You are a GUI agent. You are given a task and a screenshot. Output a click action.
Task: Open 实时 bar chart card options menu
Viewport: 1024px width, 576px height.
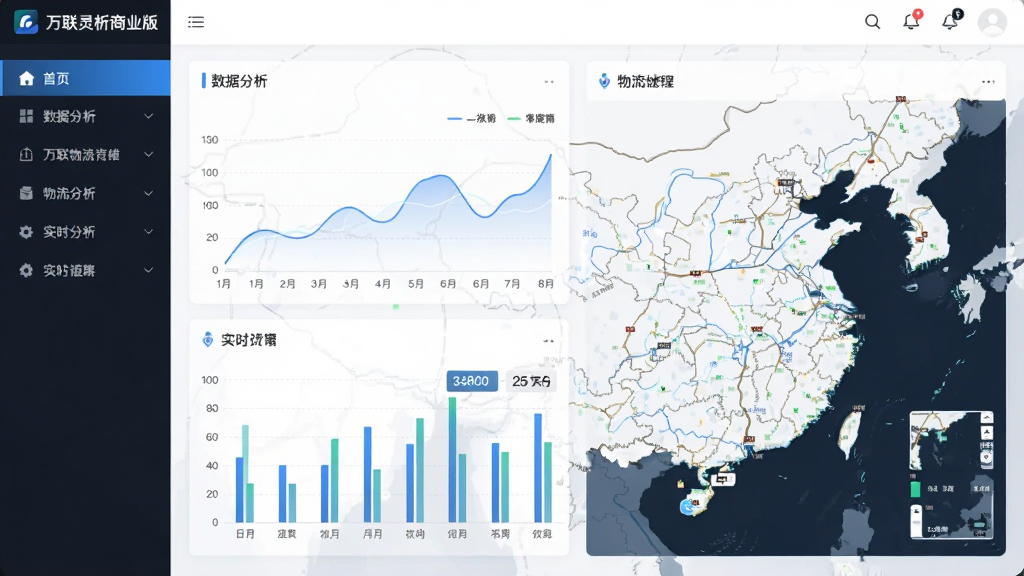pyautogui.click(x=549, y=341)
